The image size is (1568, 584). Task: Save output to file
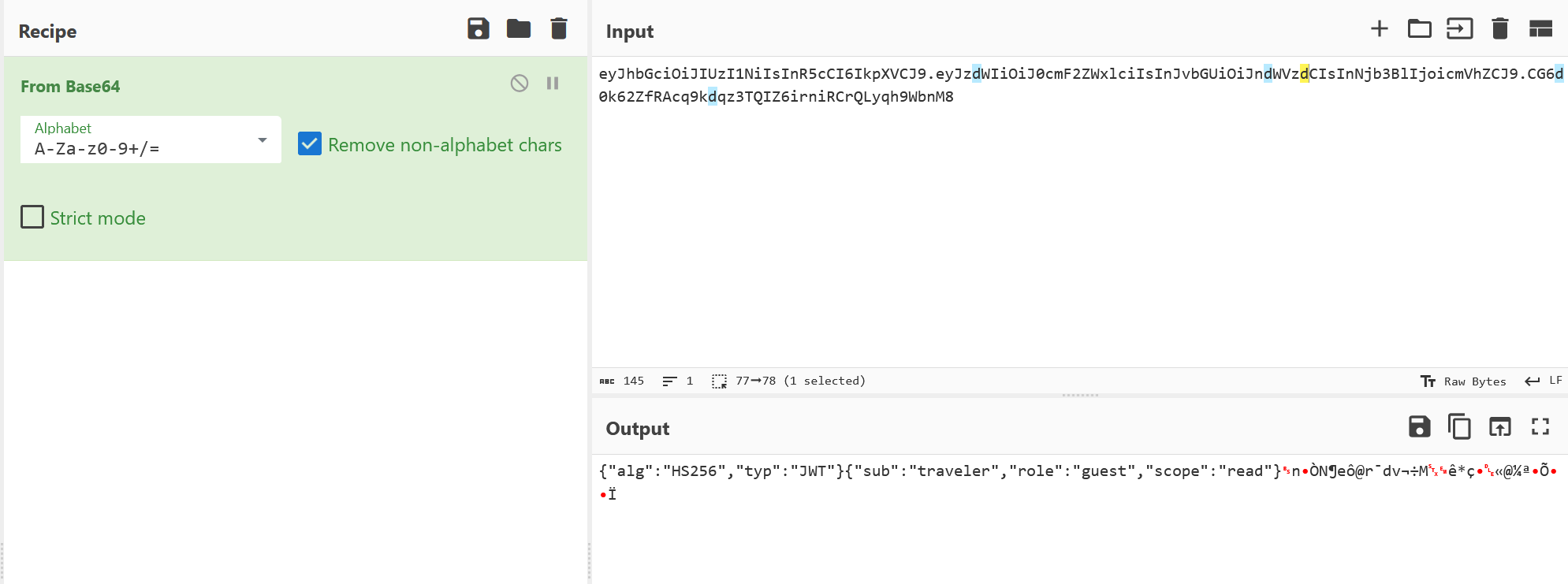[x=1420, y=427]
